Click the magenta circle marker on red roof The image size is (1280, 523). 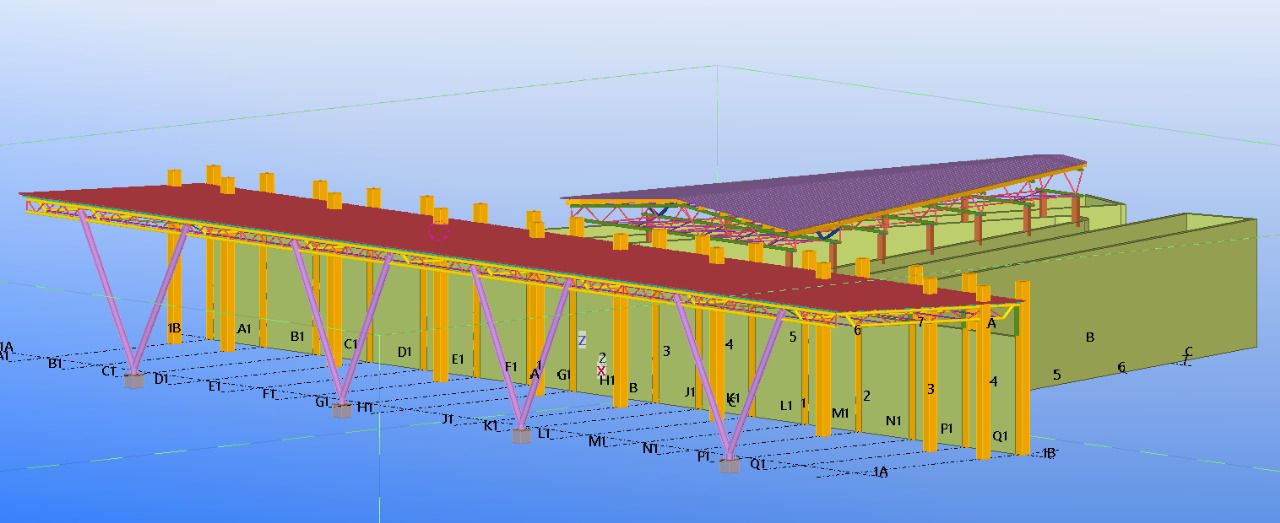click(437, 232)
